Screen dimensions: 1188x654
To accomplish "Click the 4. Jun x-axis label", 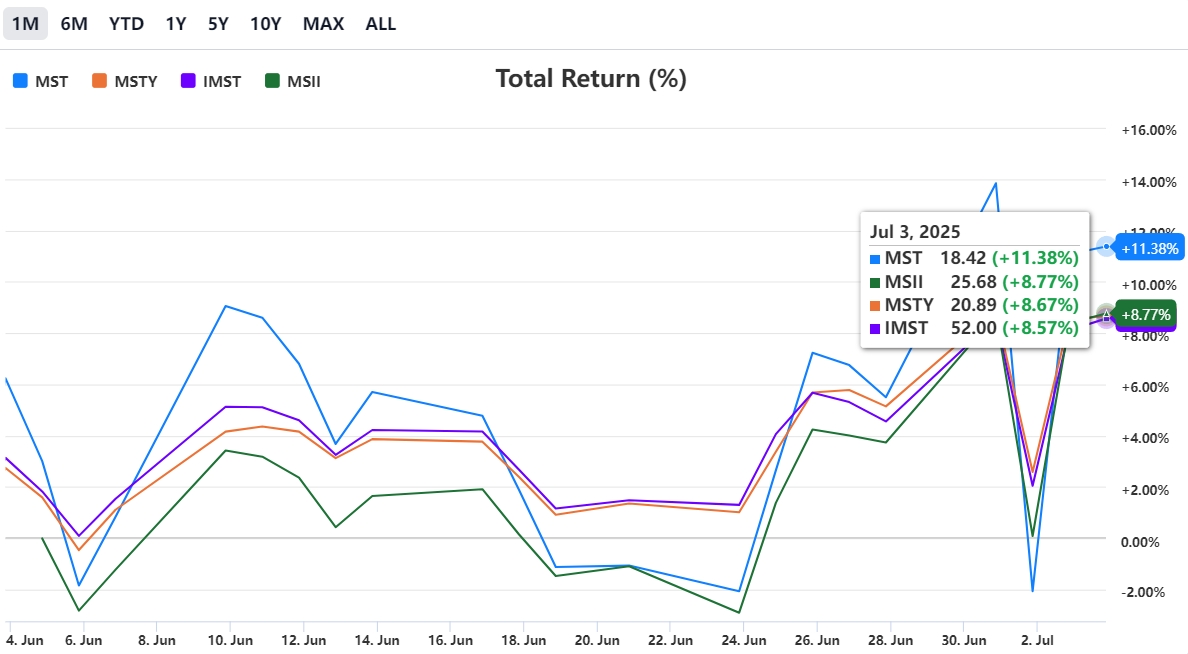I will (x=25, y=640).
